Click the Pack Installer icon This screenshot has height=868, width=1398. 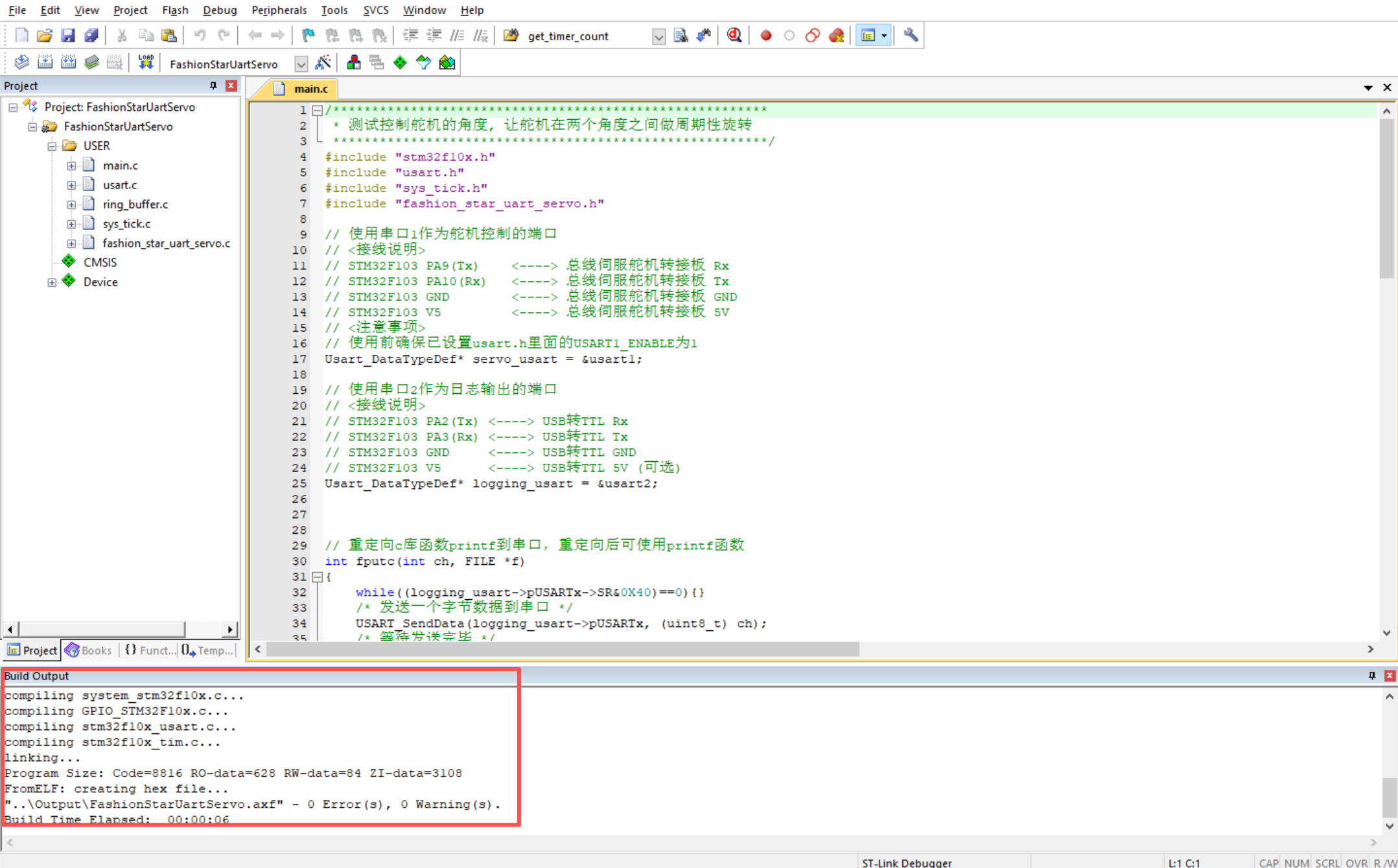pos(447,62)
